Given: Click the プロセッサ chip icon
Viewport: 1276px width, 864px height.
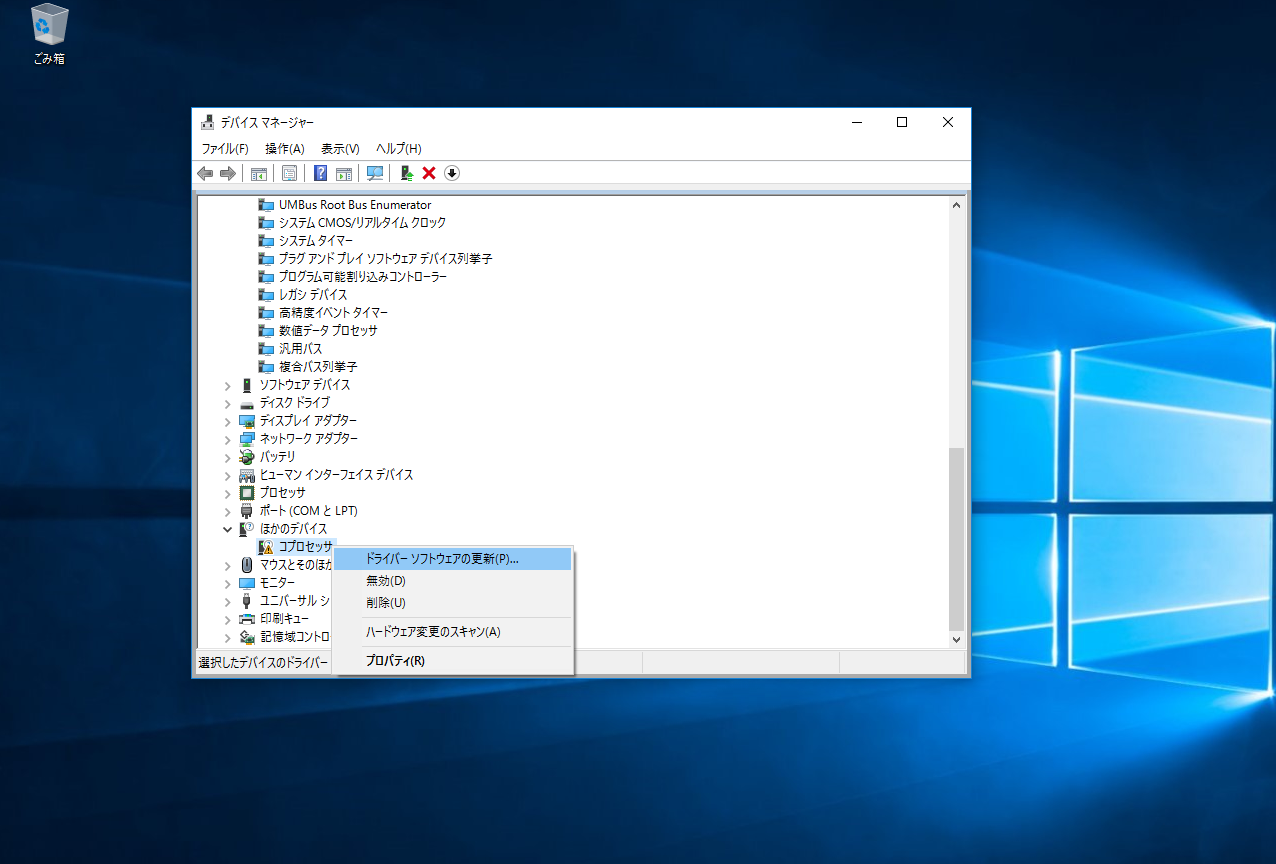Looking at the screenshot, I should [x=247, y=493].
